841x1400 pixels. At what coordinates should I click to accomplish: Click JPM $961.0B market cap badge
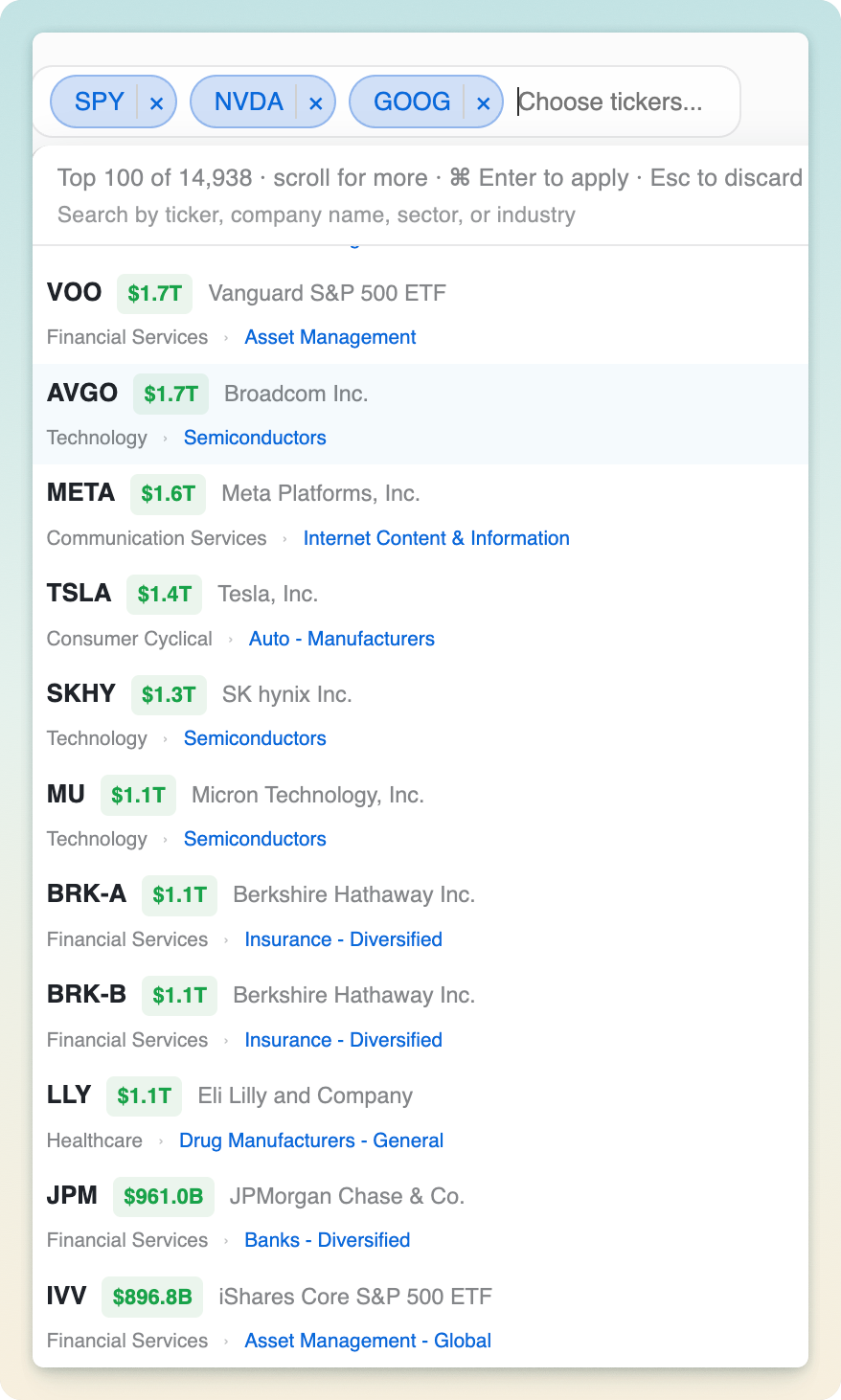[x=164, y=1197]
